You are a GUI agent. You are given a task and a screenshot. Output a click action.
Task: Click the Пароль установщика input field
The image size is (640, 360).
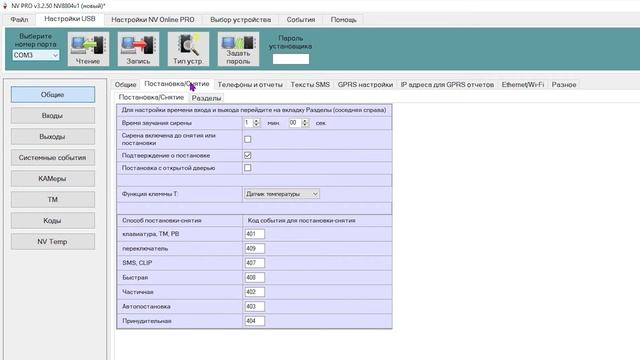click(x=291, y=59)
